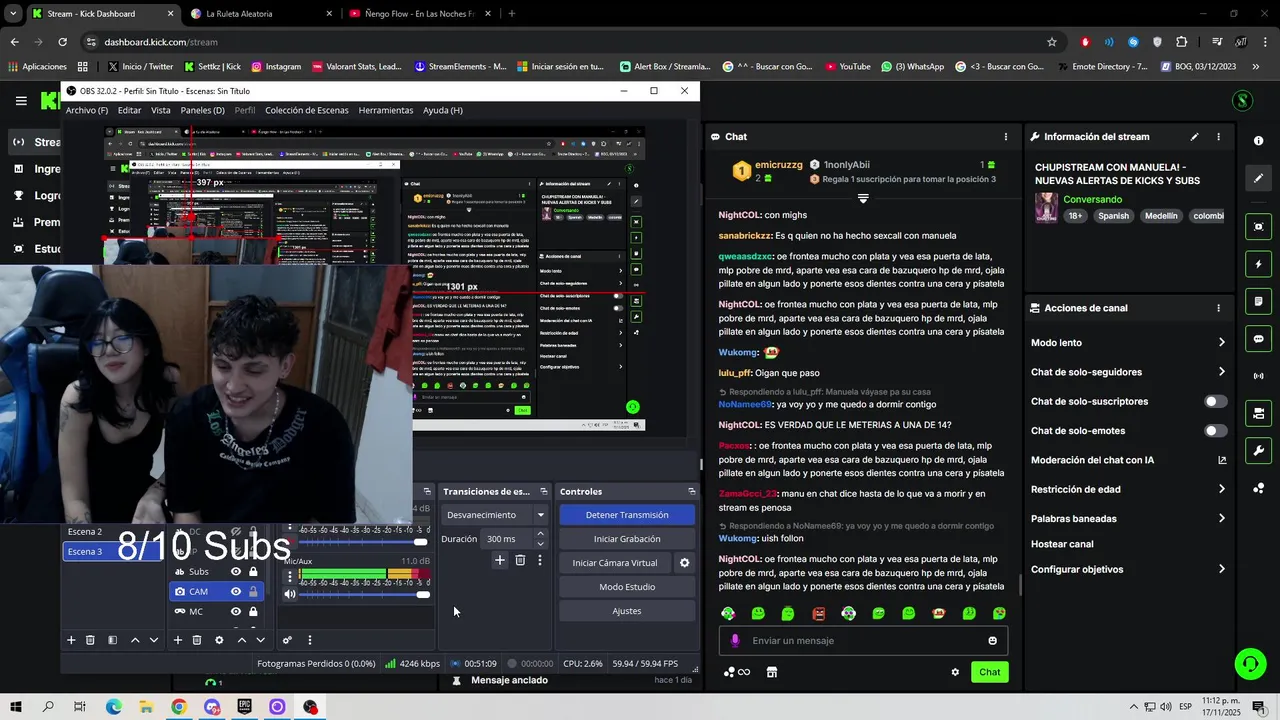This screenshot has width=1280, height=720.
Task: Edit stream info with the pencil icon
Action: point(1194,137)
